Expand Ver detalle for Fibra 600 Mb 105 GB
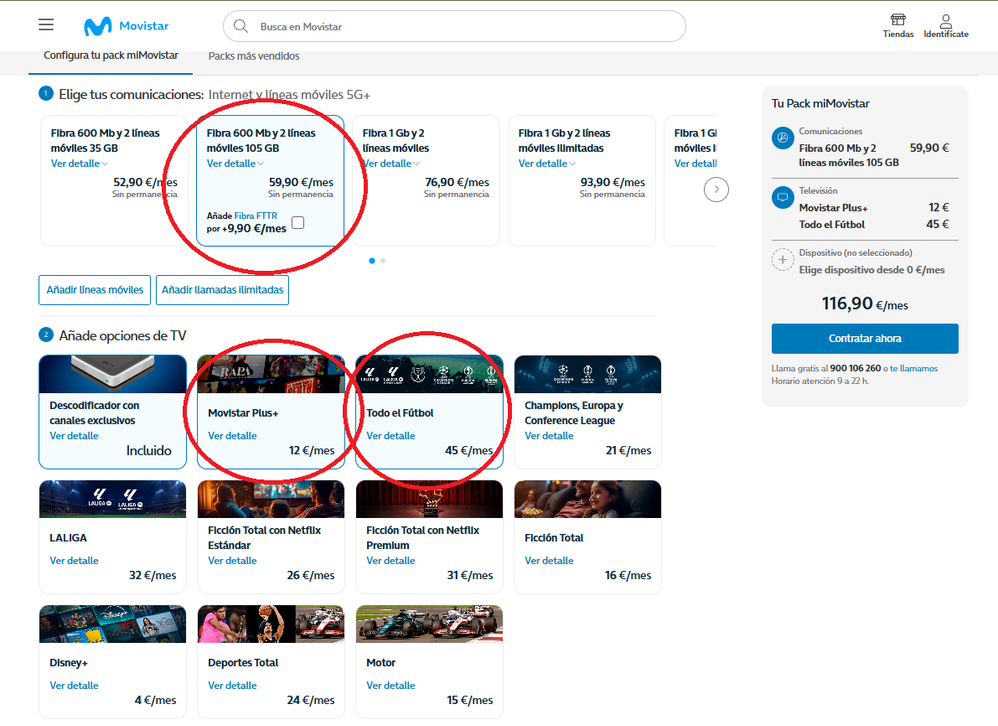The width and height of the screenshot is (998, 726). (235, 164)
